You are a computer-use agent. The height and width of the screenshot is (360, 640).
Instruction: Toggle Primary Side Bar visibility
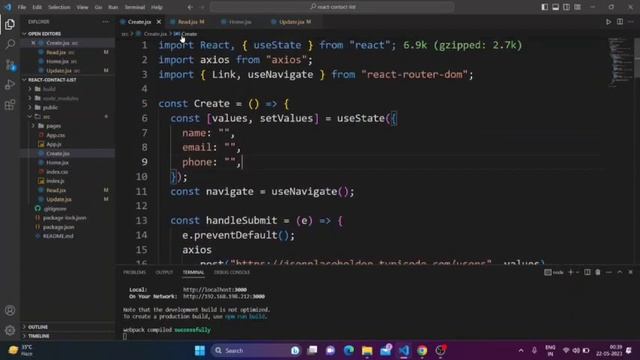pos(544,7)
